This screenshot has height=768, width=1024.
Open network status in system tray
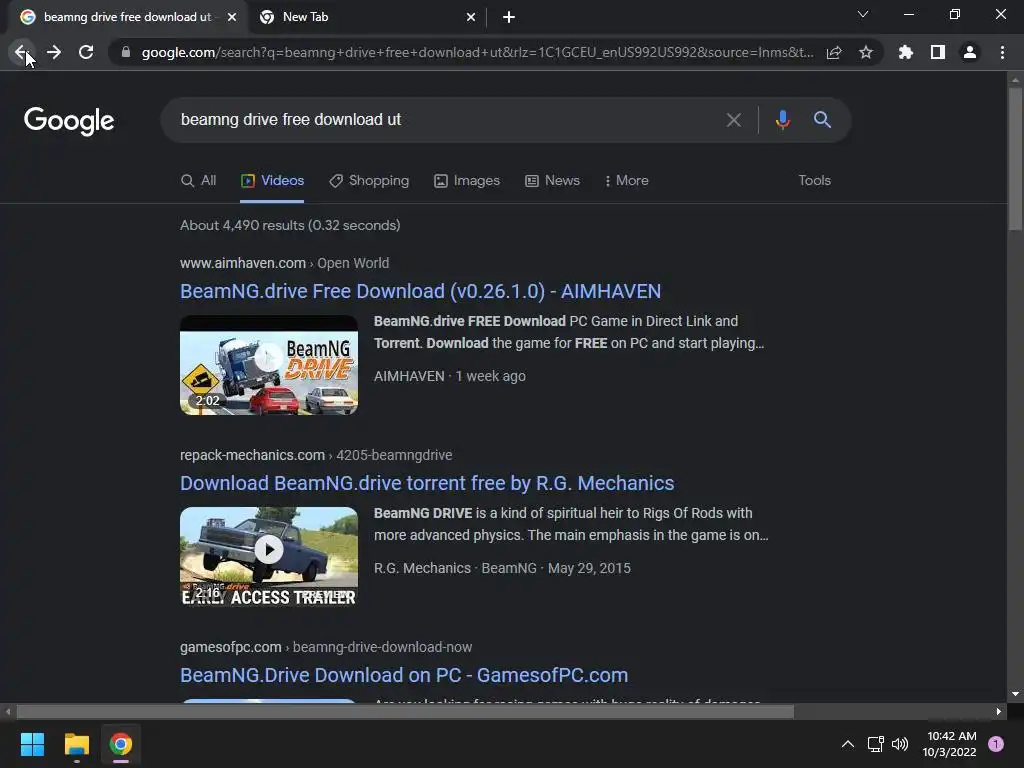coord(875,744)
